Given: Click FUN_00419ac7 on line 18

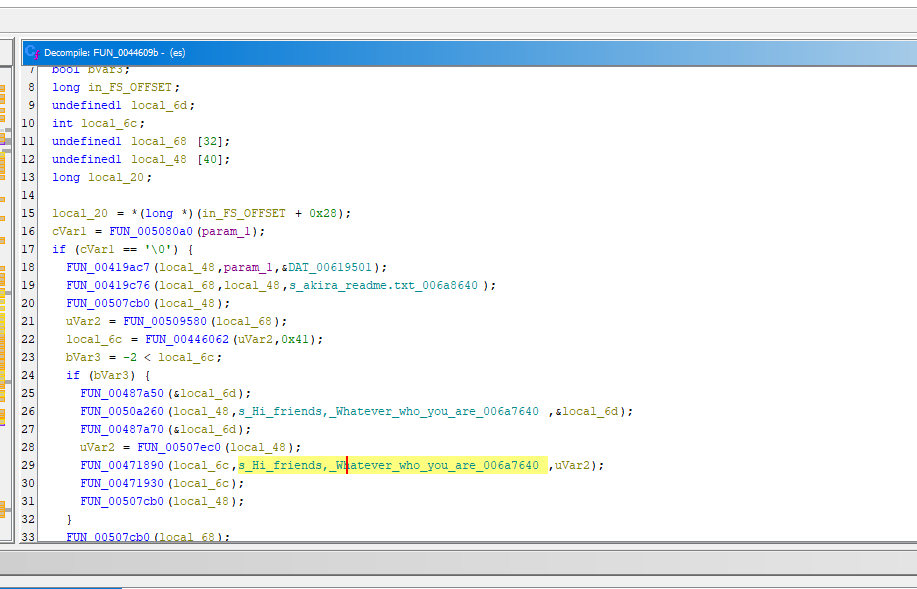Looking at the screenshot, I should pyautogui.click(x=108, y=267).
